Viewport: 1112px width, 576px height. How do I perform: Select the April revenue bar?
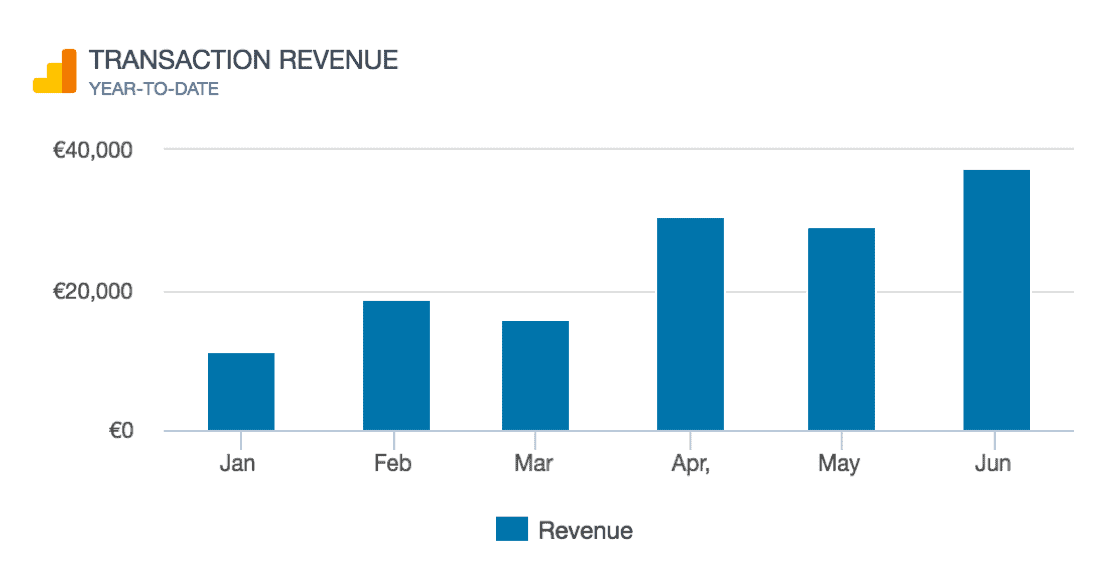click(x=690, y=324)
